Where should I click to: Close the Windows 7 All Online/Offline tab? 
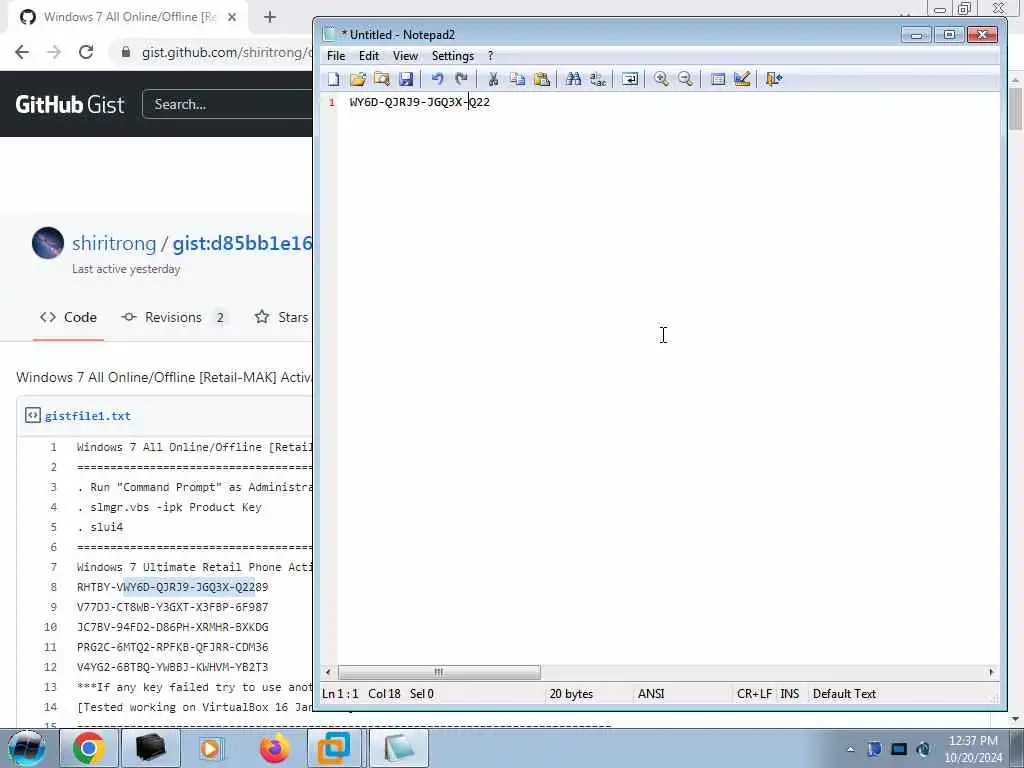232,17
